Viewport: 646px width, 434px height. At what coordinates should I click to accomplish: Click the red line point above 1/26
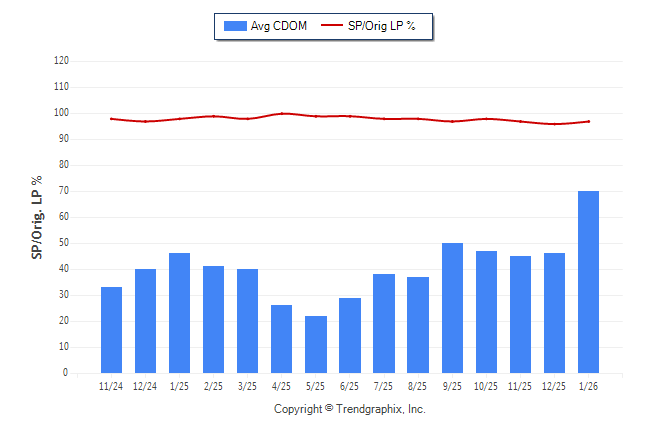coord(588,121)
